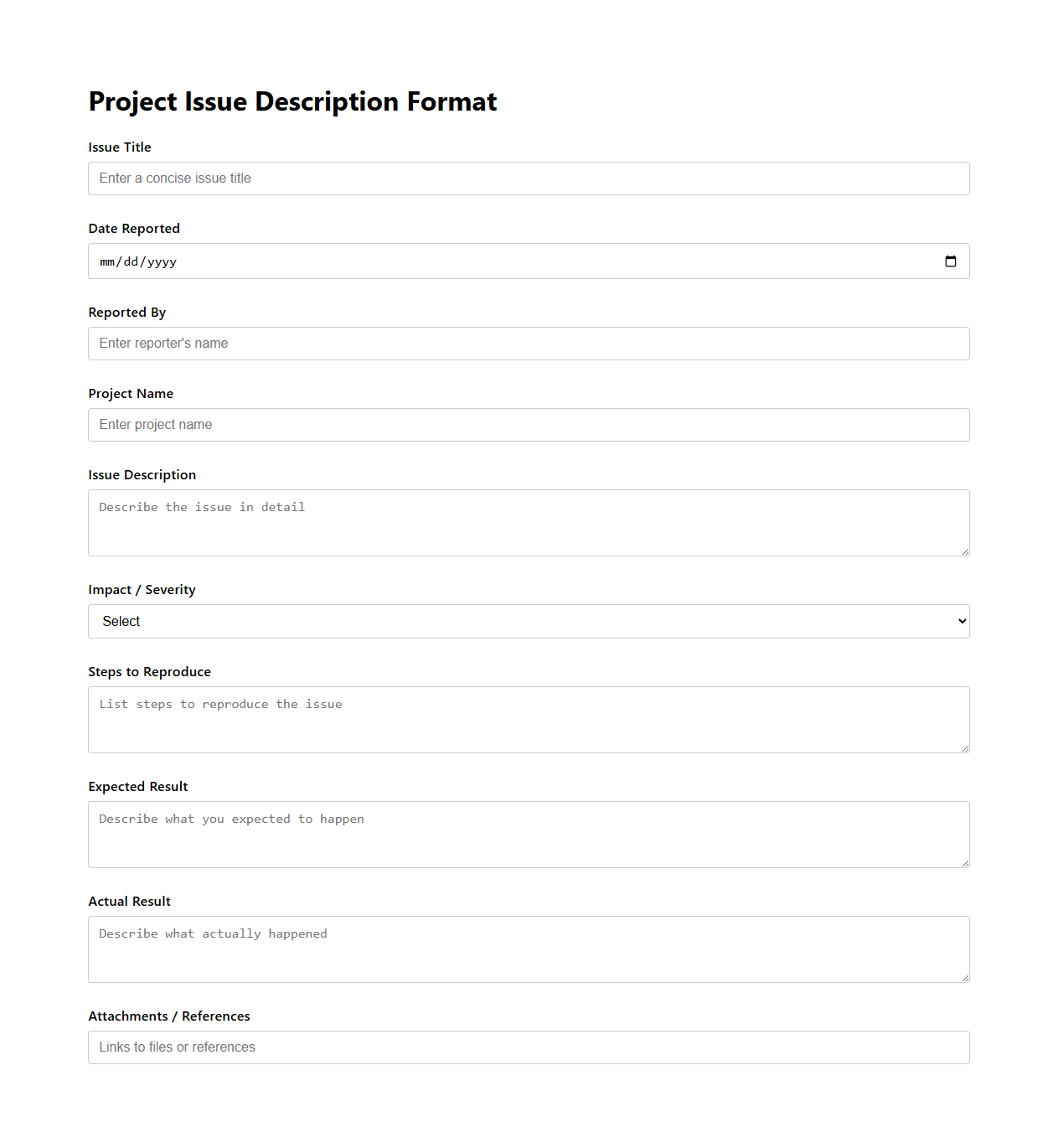Image resolution: width=1058 pixels, height=1148 pixels.
Task: Click the Project Issue Description Format heading
Action: pos(292,101)
